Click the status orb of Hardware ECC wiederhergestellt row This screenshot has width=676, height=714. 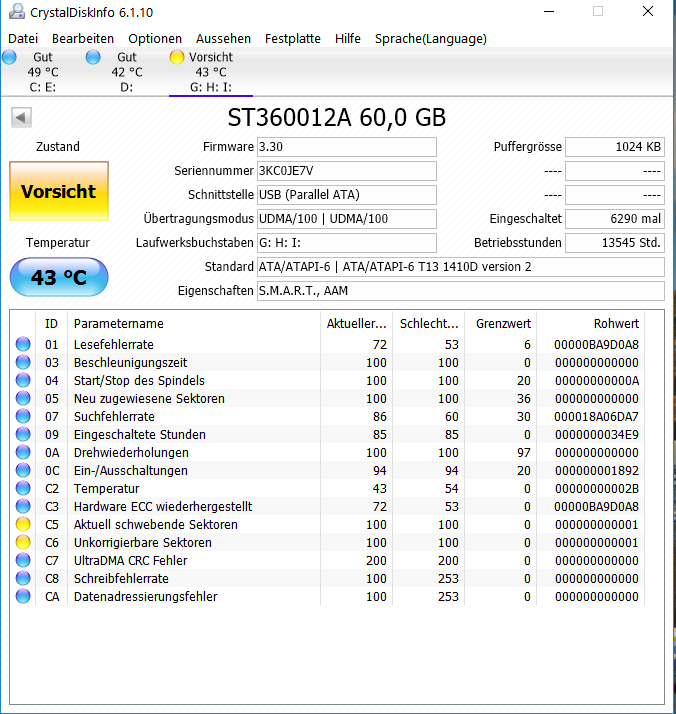point(23,506)
